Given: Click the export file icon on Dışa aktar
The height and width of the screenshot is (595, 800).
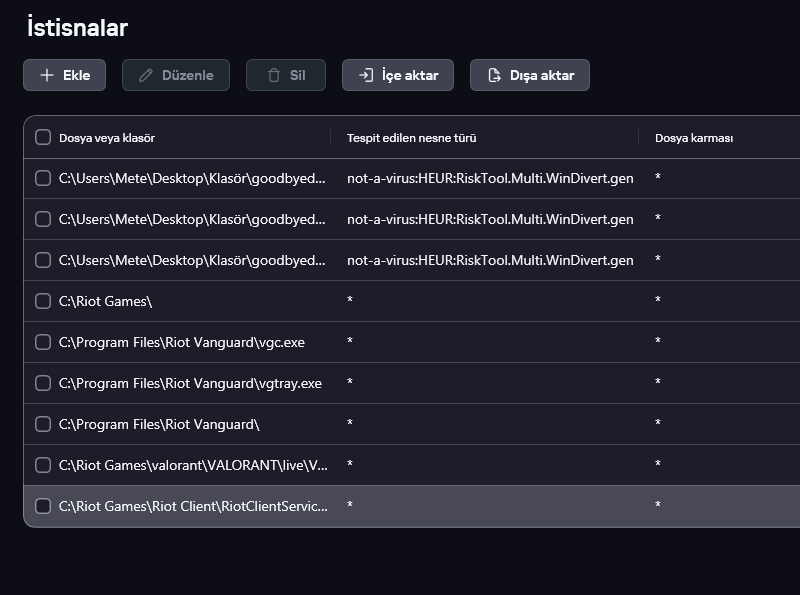Looking at the screenshot, I should (493, 75).
